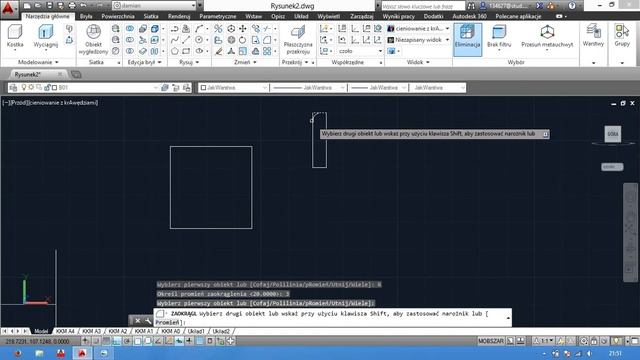The image size is (640, 360).
Task: Click the erase tool in Zmień panel
Action: (219, 51)
